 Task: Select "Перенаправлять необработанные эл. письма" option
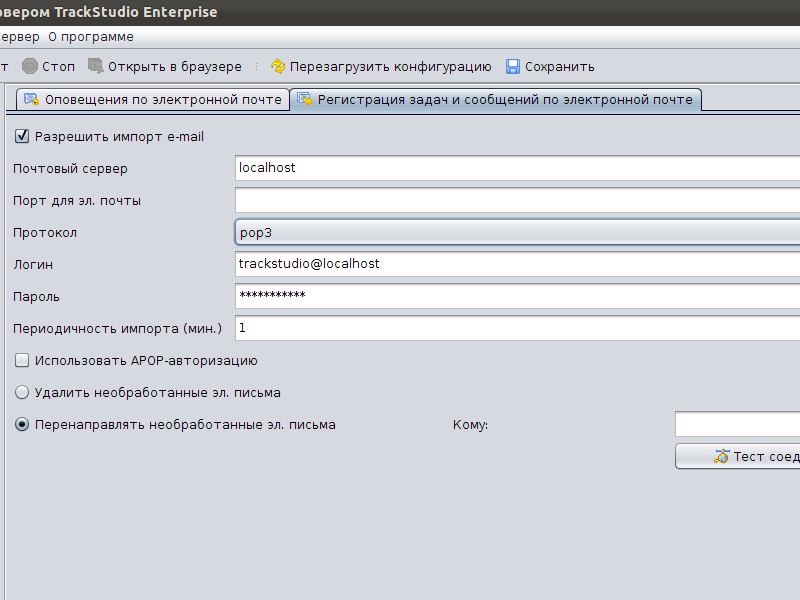click(x=23, y=424)
